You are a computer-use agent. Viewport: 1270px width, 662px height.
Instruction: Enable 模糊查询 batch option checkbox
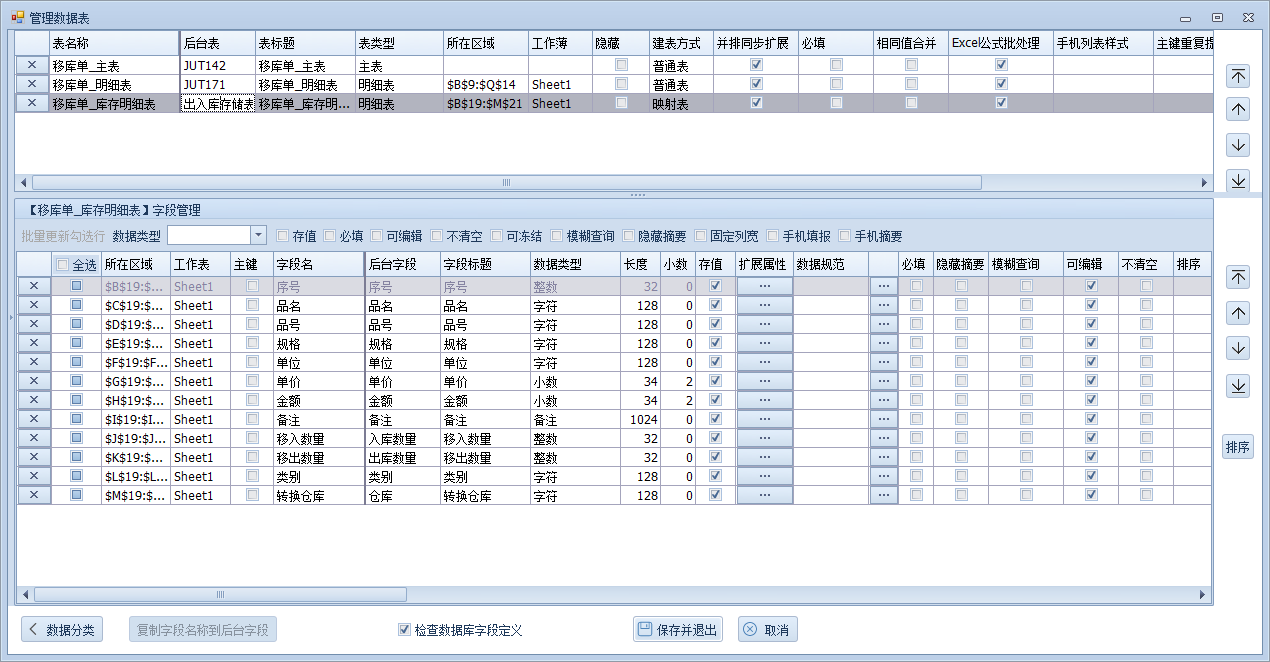pos(557,236)
